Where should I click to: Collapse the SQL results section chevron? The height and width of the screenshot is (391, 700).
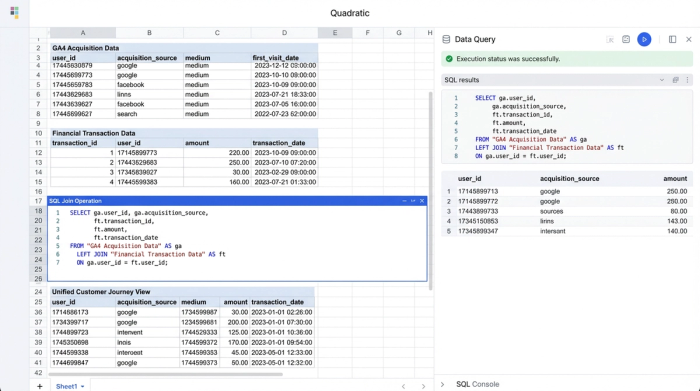click(662, 80)
